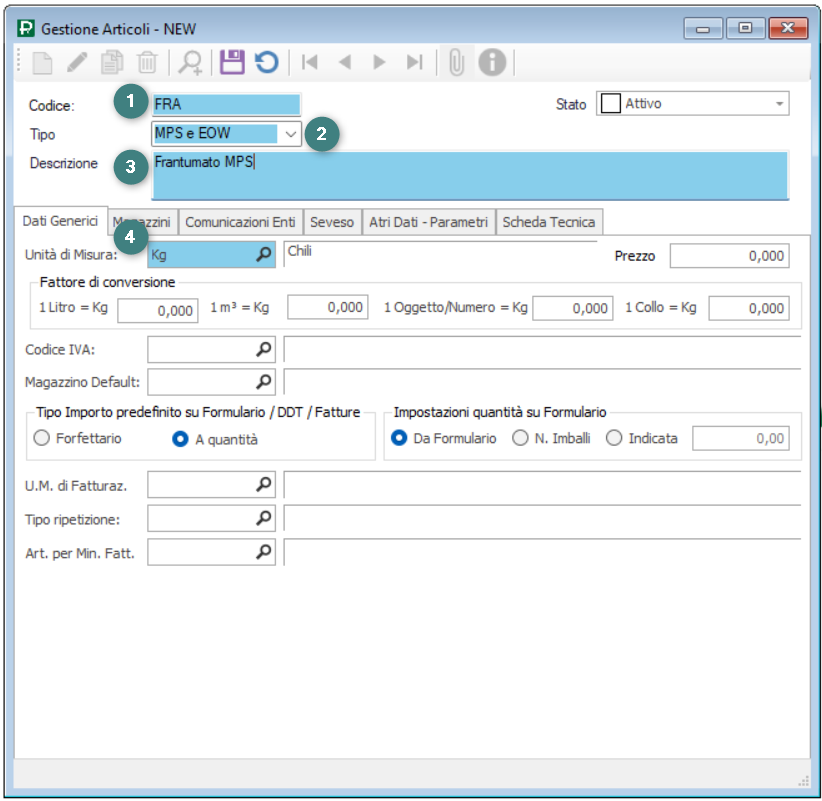Choose the Indicata quantity option

tap(614, 438)
